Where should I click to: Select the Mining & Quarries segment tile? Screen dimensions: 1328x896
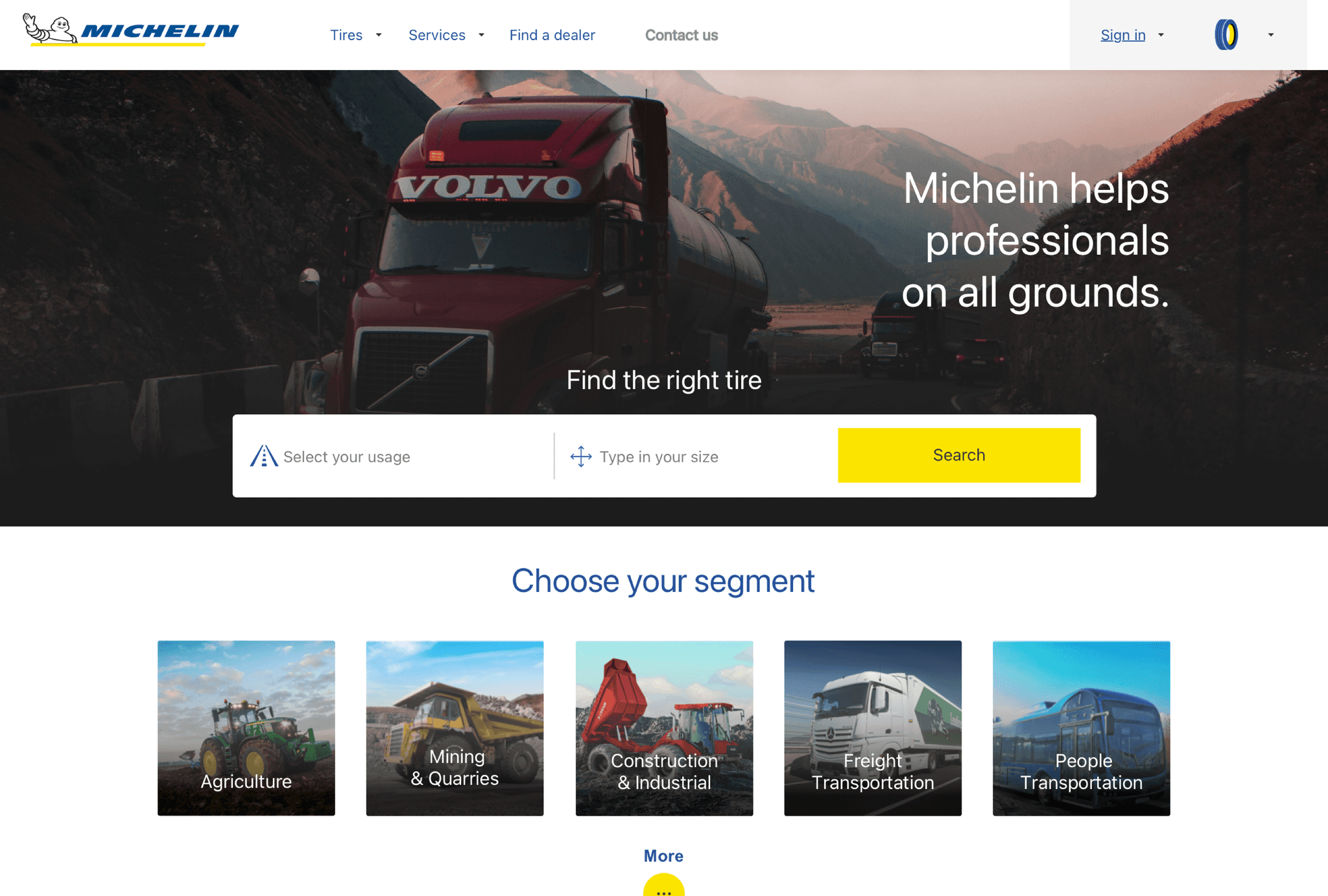455,728
